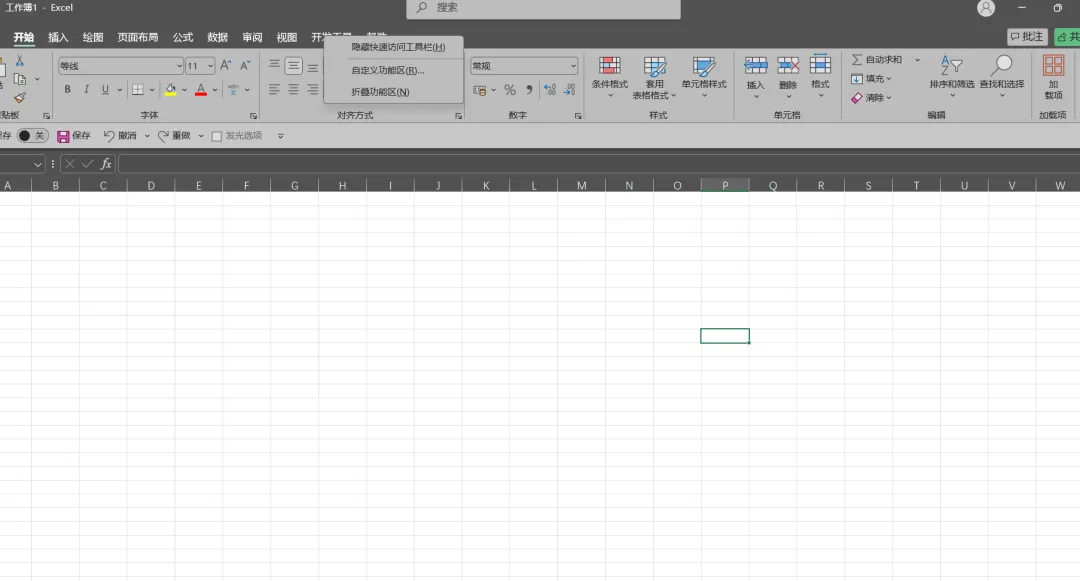Click the decrease decimal icon

point(570,89)
